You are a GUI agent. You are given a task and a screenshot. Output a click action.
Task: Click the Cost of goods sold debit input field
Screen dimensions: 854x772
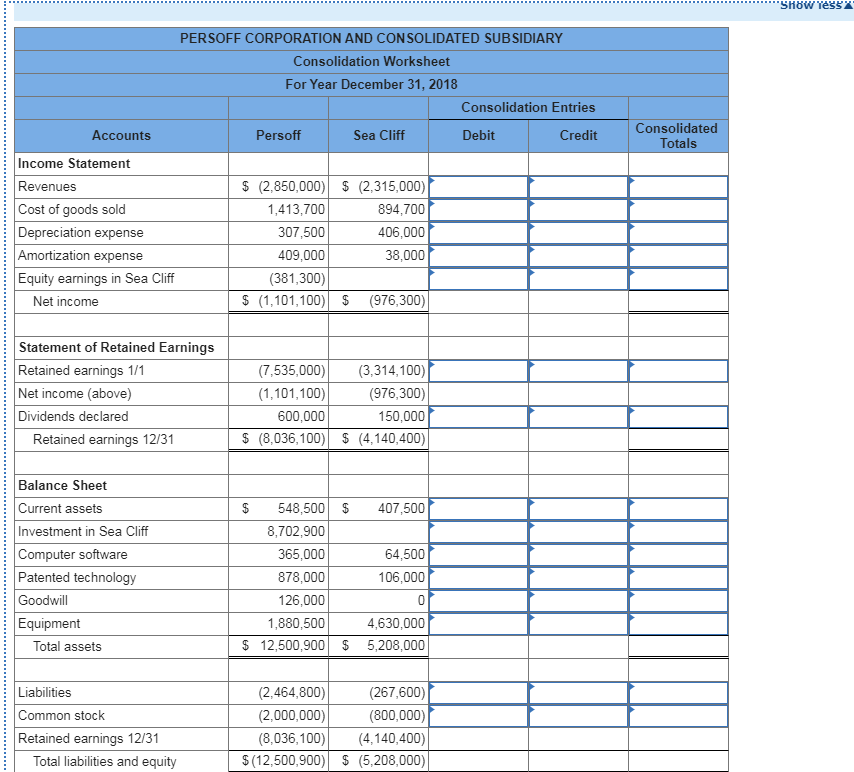(x=478, y=209)
